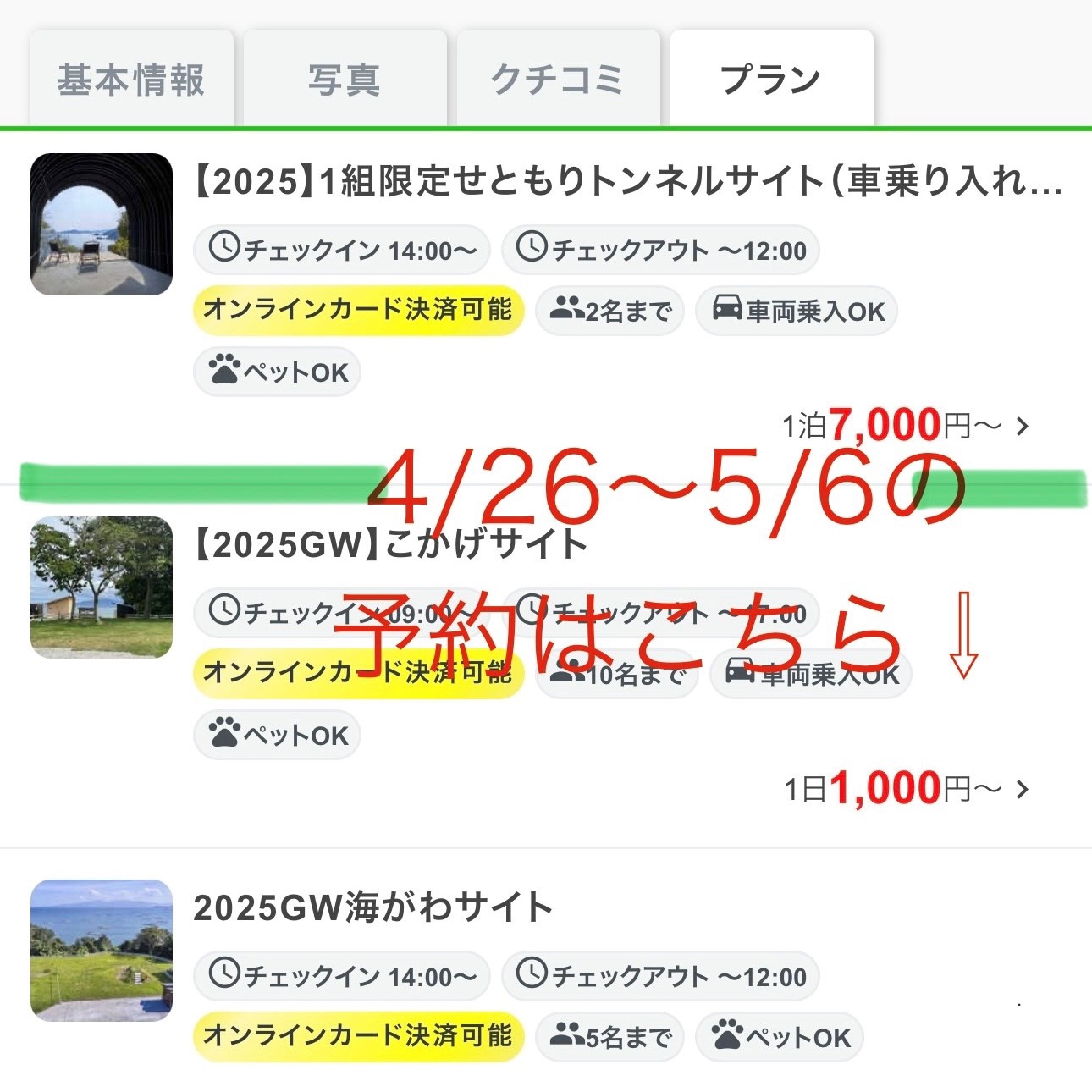The image size is (1092, 1092).
Task: Open the 基本情報 tab
Action: click(x=131, y=79)
